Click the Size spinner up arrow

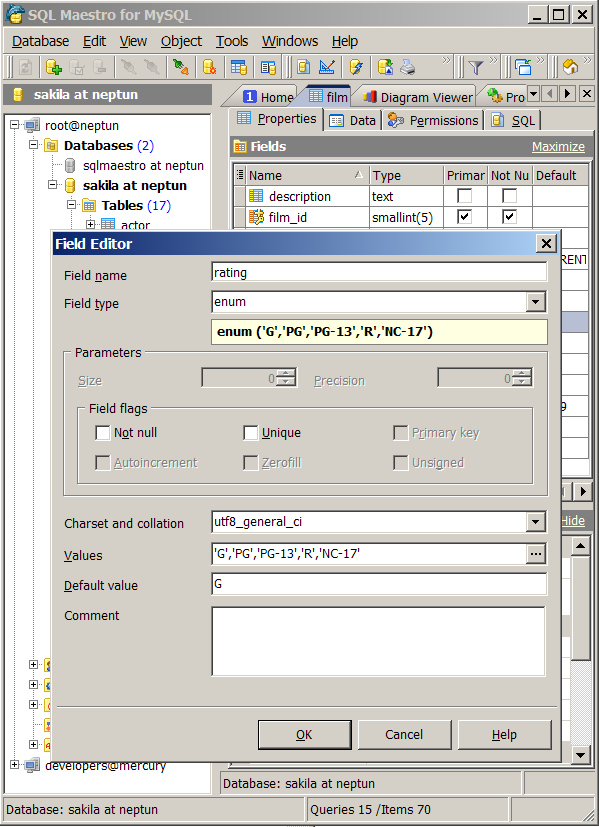(286, 373)
